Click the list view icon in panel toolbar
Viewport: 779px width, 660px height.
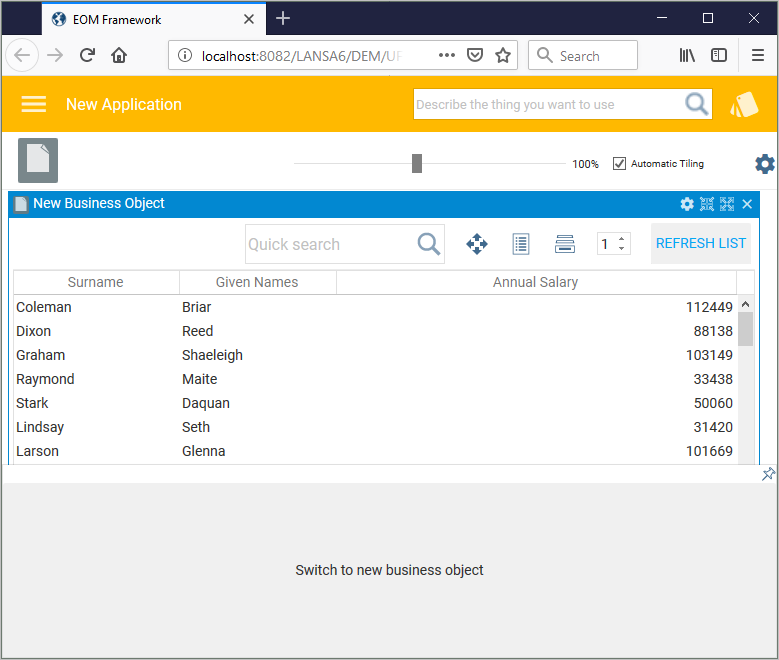click(520, 244)
